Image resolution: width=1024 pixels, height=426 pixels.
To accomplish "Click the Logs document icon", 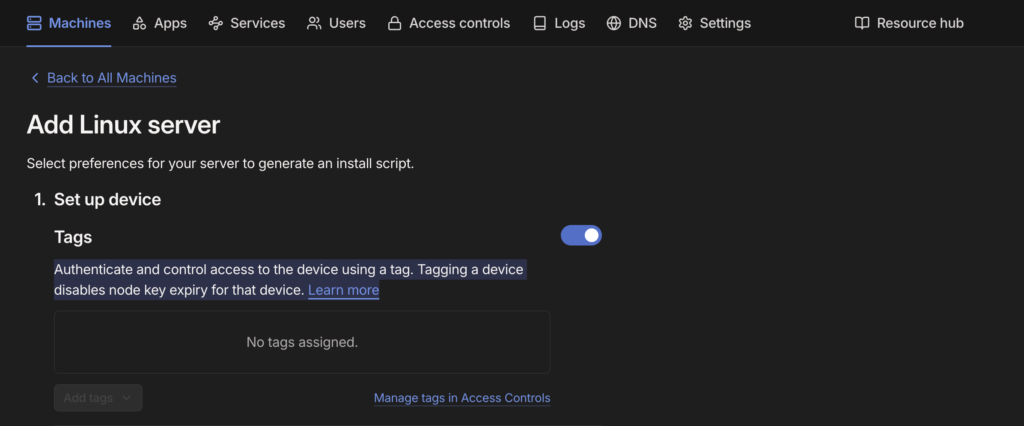I will [540, 23].
